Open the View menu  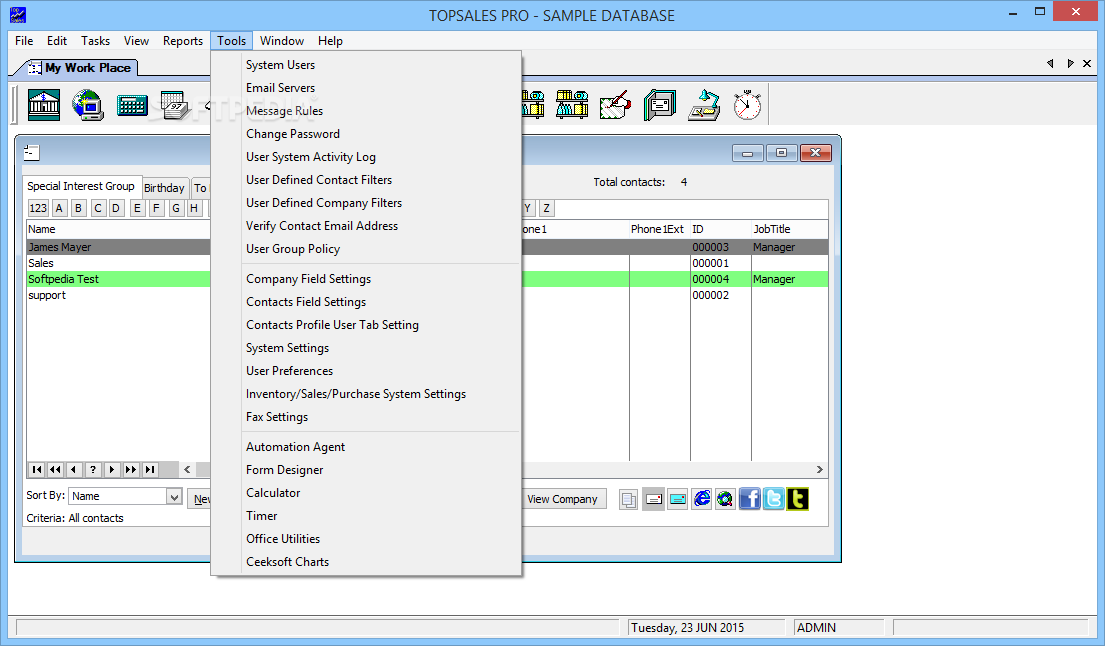pos(136,41)
